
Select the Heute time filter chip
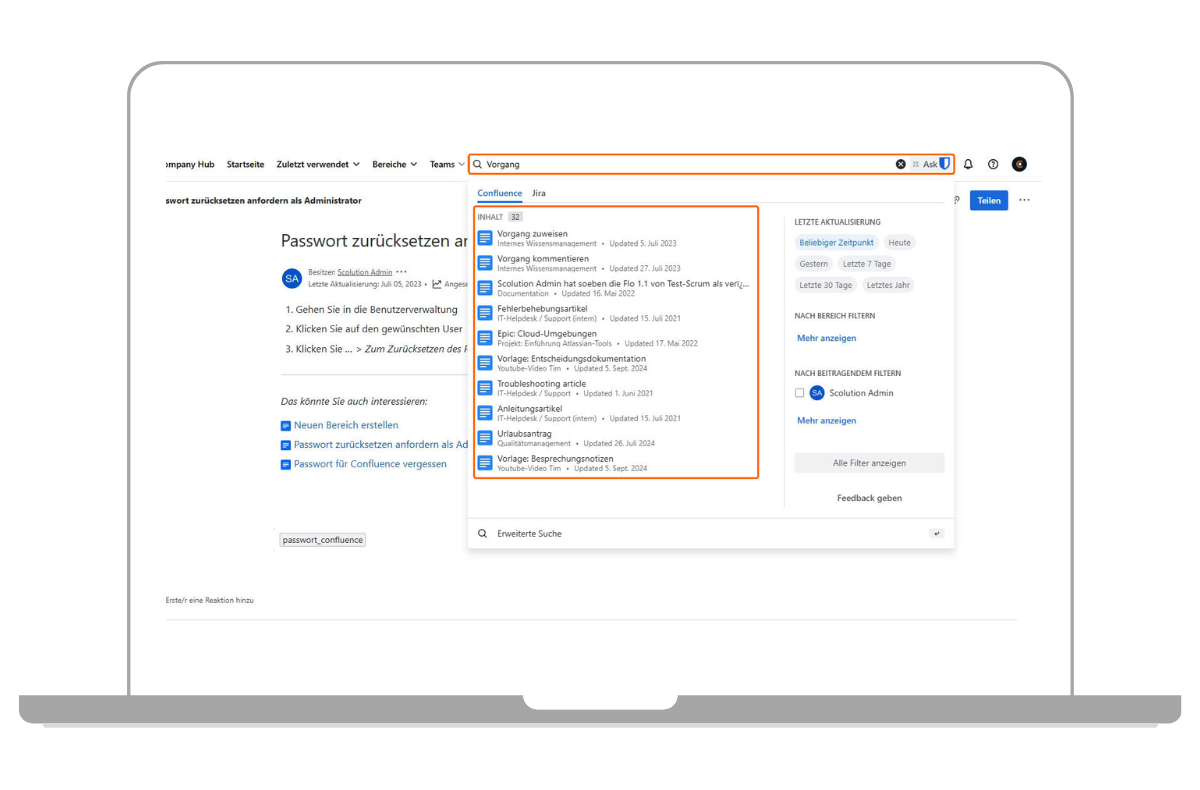point(899,243)
